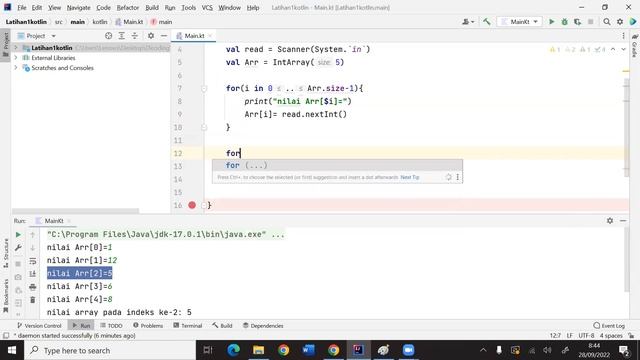Image resolution: width=640 pixels, height=360 pixels.
Task: Open Build tool window
Action: pos(222,325)
